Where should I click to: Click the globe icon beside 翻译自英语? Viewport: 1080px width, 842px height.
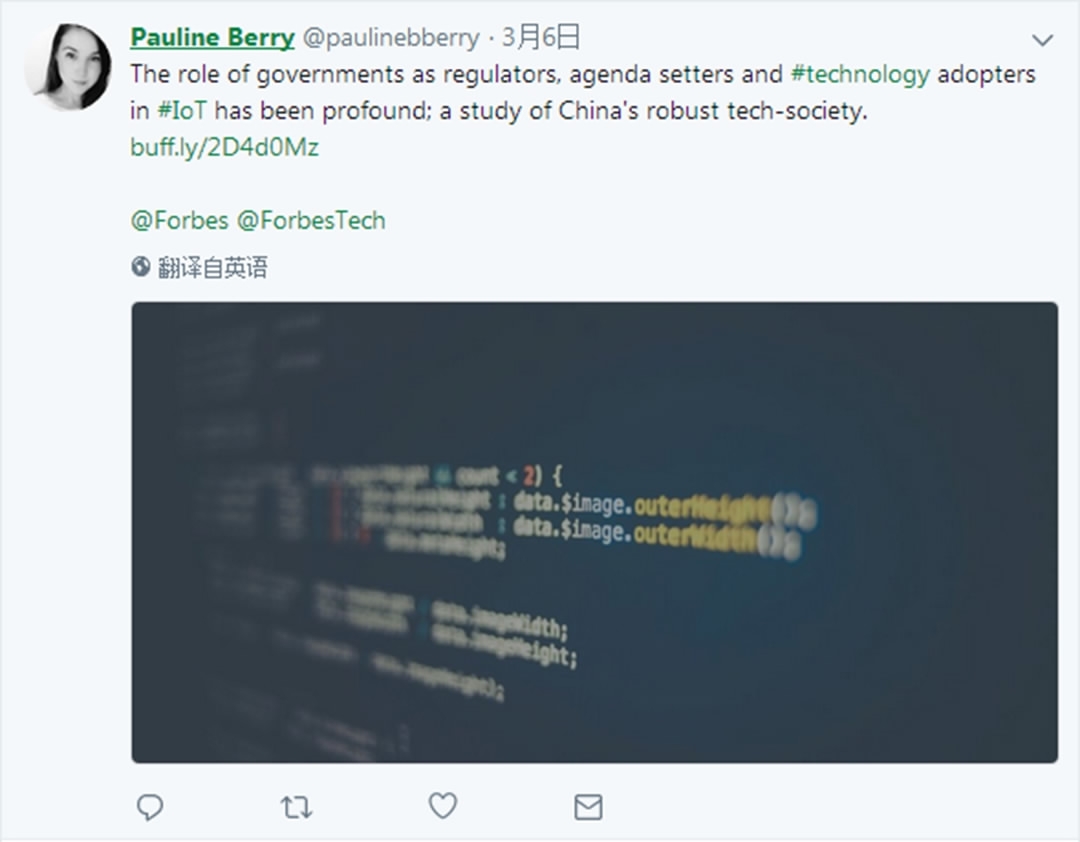point(141,267)
